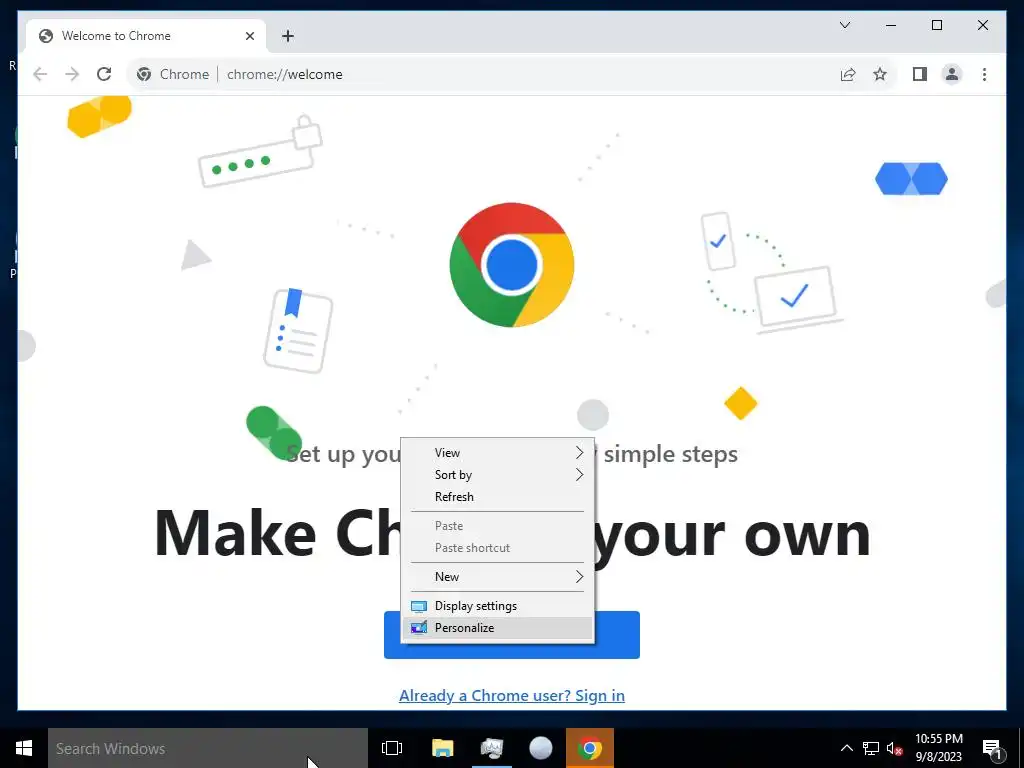Share this page via share icon

click(x=848, y=74)
